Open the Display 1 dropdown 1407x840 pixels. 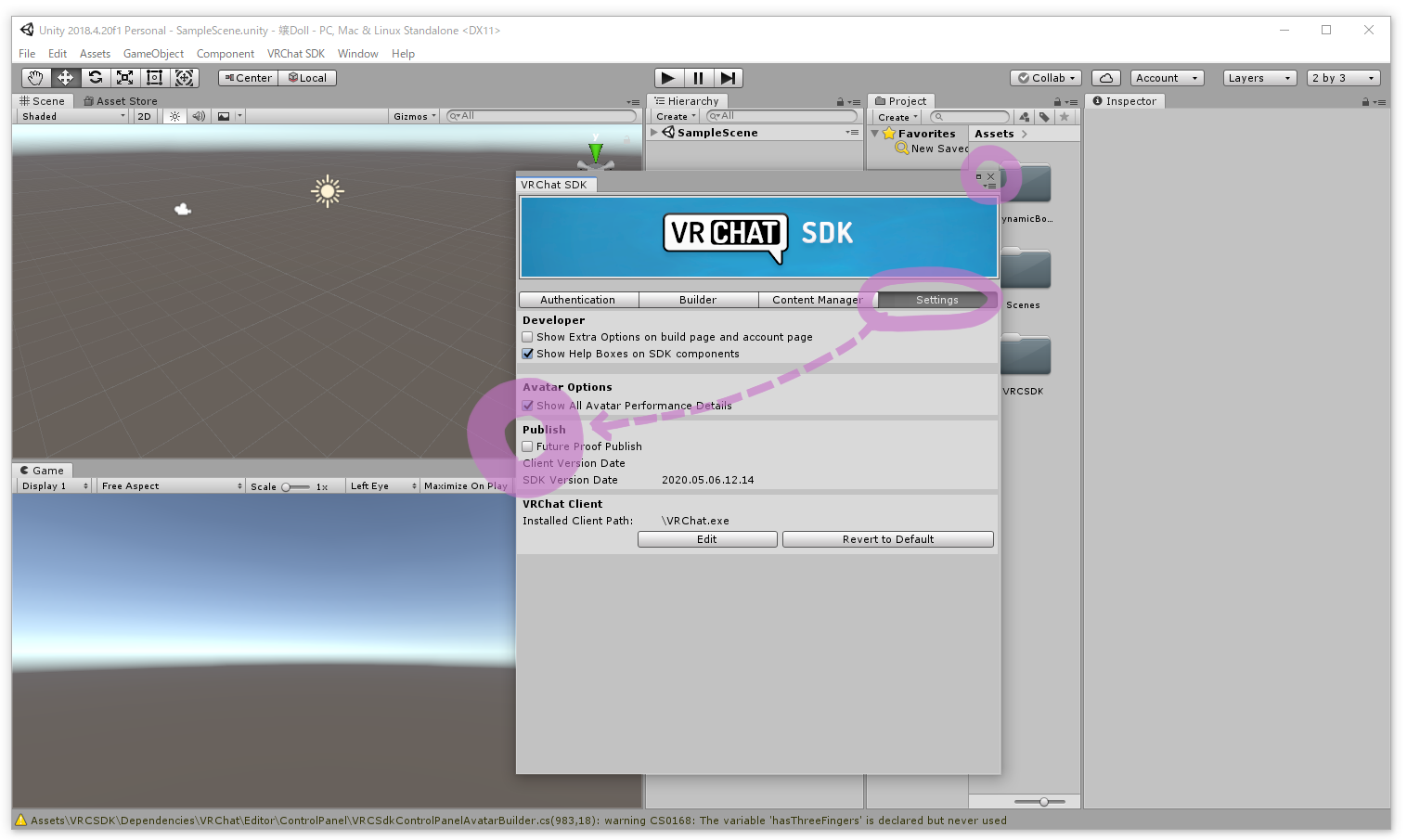click(55, 486)
